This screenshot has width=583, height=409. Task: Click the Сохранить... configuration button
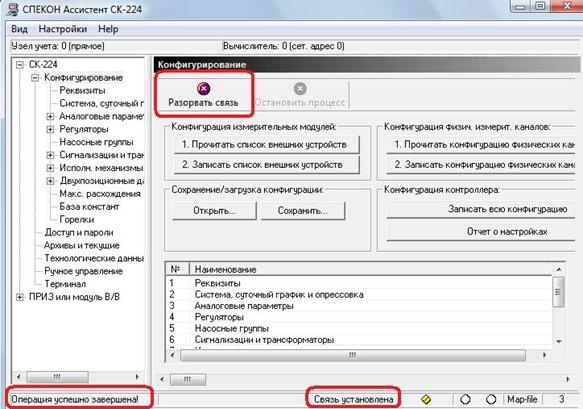pyautogui.click(x=303, y=211)
